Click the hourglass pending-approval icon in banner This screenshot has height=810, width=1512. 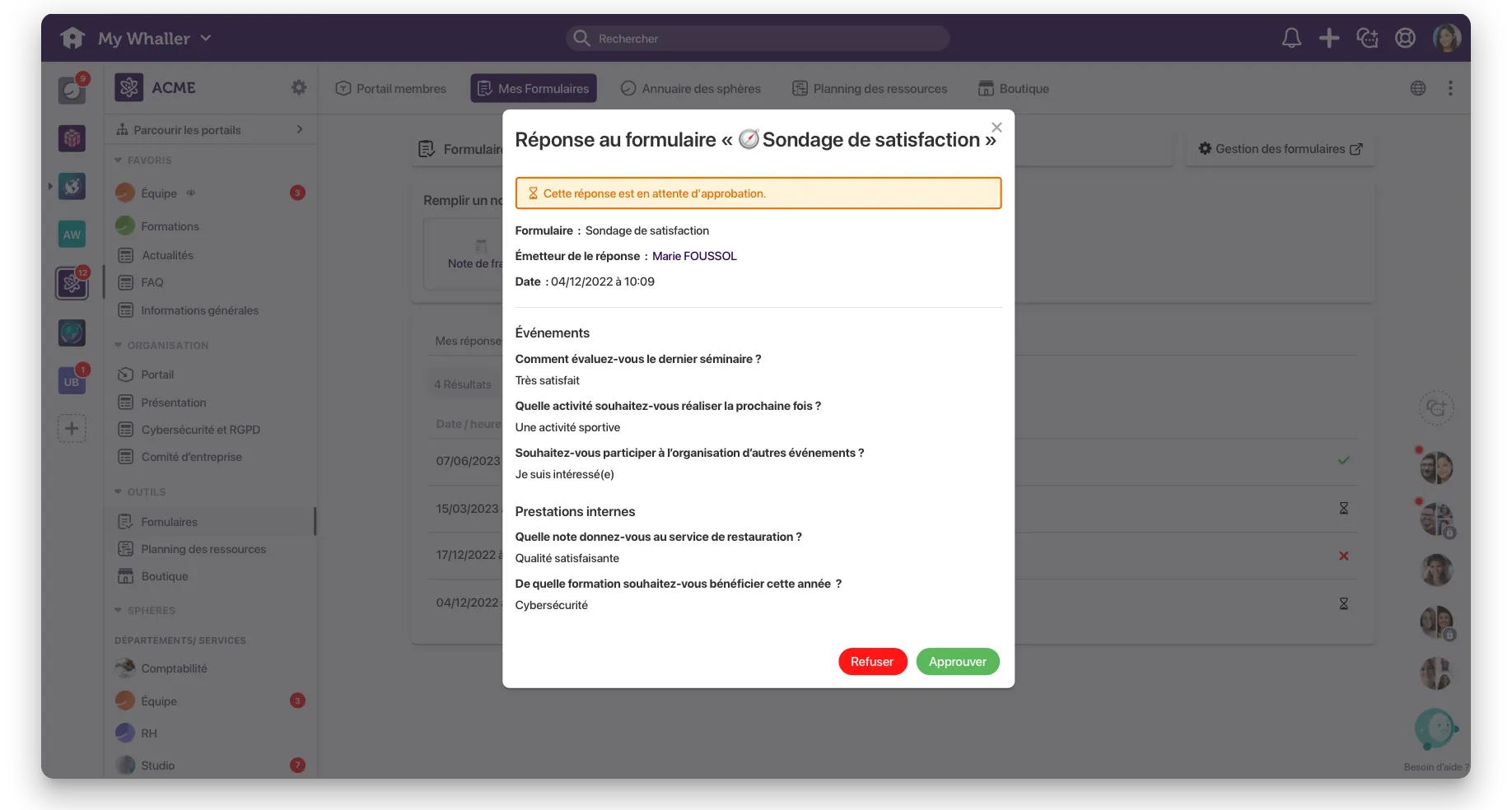pyautogui.click(x=533, y=193)
